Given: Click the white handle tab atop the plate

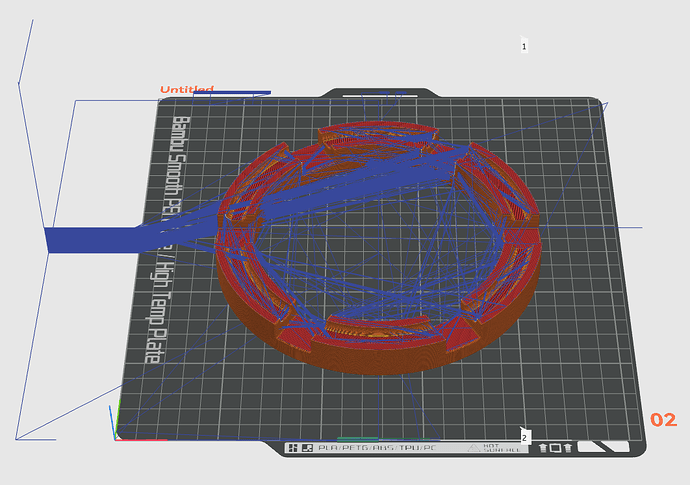Looking at the screenshot, I should tap(379, 95).
